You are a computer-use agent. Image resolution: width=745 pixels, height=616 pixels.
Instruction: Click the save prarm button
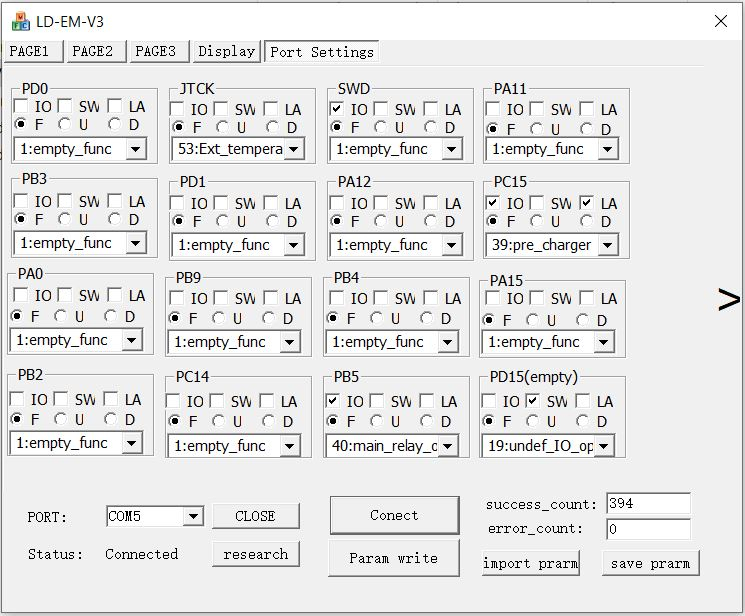tap(650, 563)
